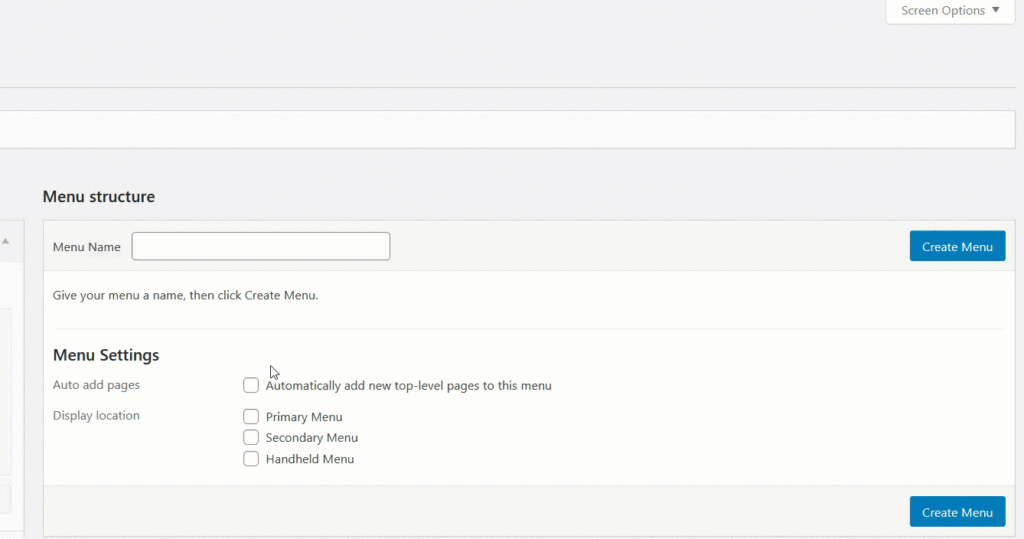Click the 'Give your menu a name' instruction text
Image resolution: width=1024 pixels, height=539 pixels.
(x=185, y=295)
